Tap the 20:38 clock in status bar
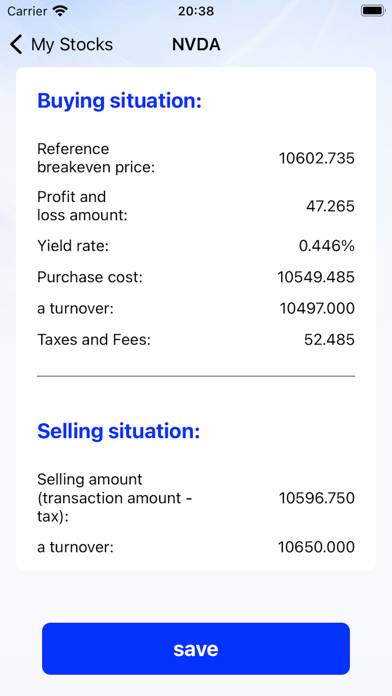Screen dimensions: 392x696 [196, 11]
